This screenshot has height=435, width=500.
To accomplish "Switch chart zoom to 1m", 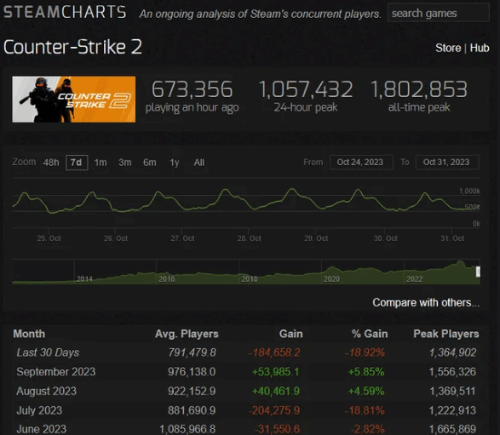I will pos(100,163).
